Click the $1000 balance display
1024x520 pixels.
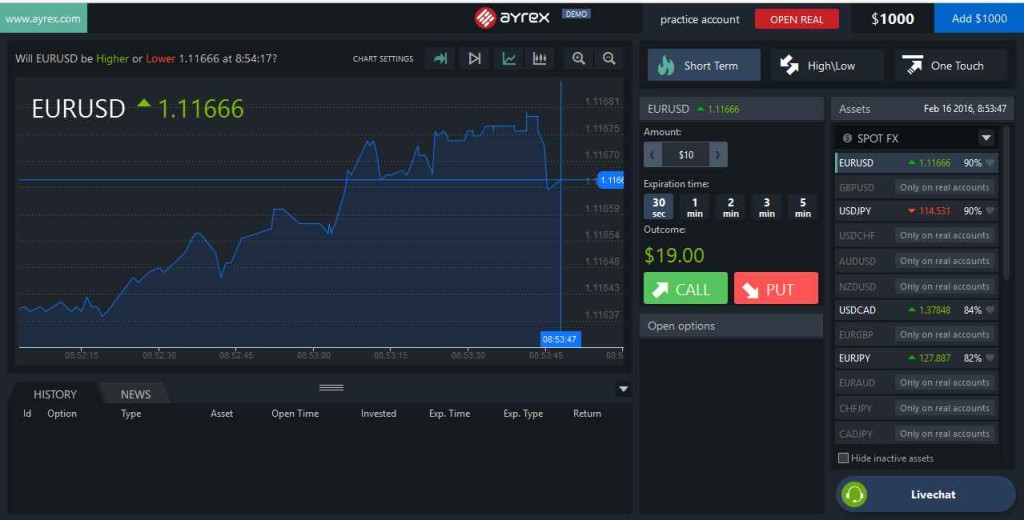click(892, 19)
